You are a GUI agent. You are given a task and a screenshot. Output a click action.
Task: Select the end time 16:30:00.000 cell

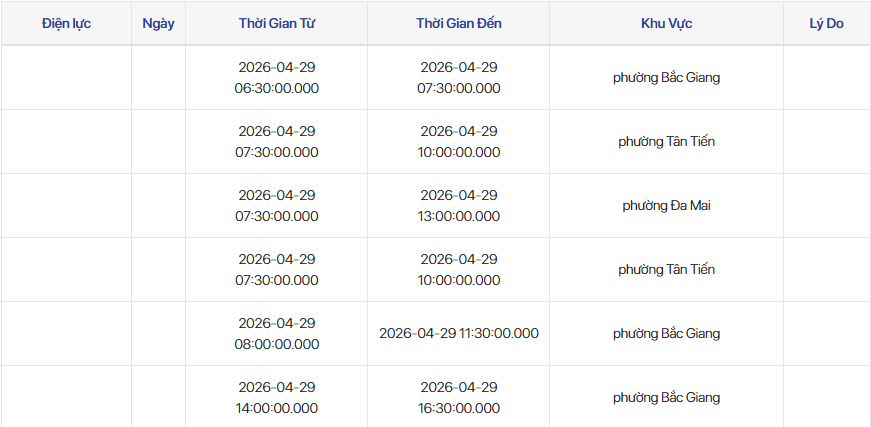459,397
